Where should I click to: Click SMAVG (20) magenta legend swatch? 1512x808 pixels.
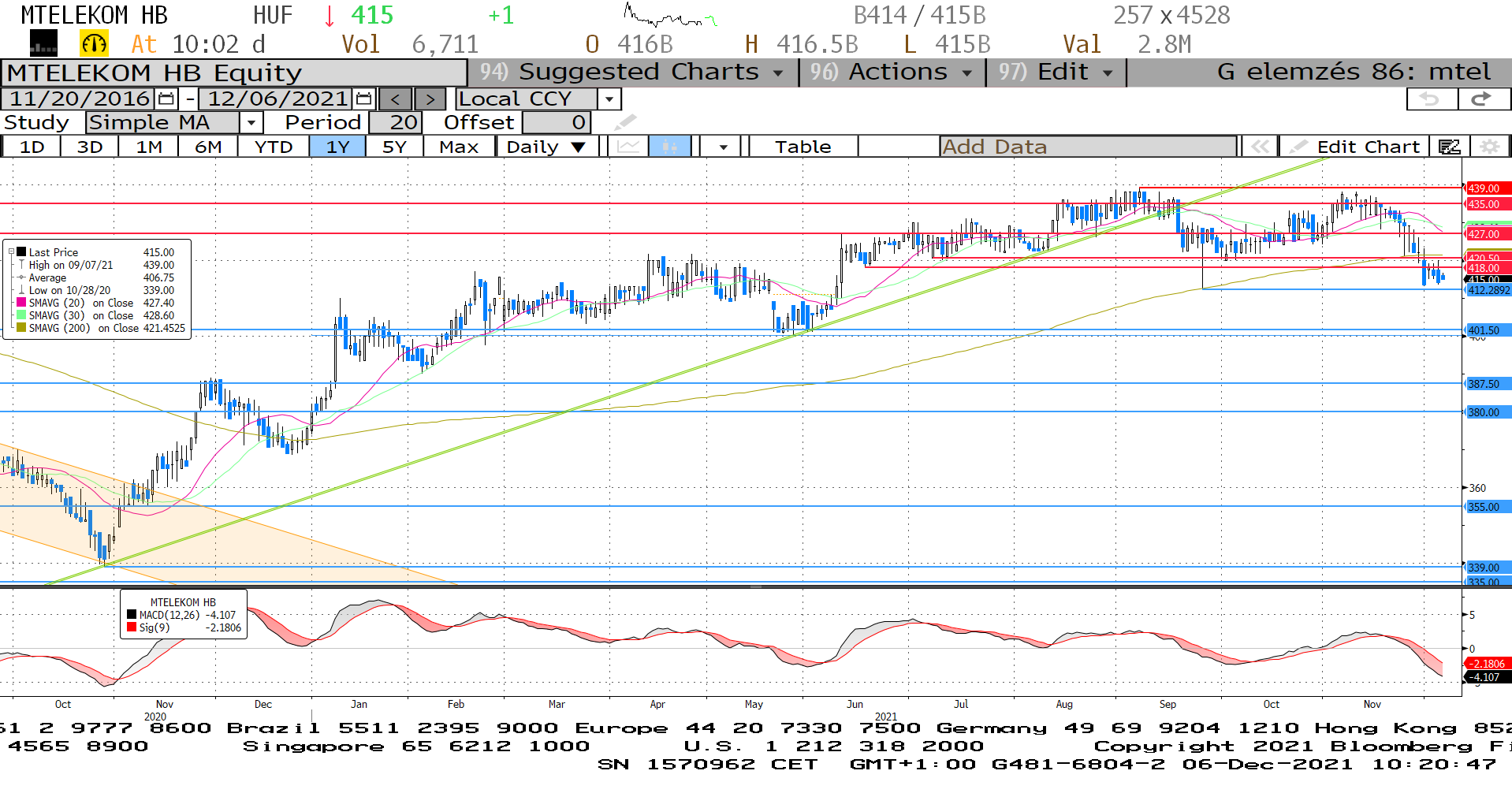(22, 303)
